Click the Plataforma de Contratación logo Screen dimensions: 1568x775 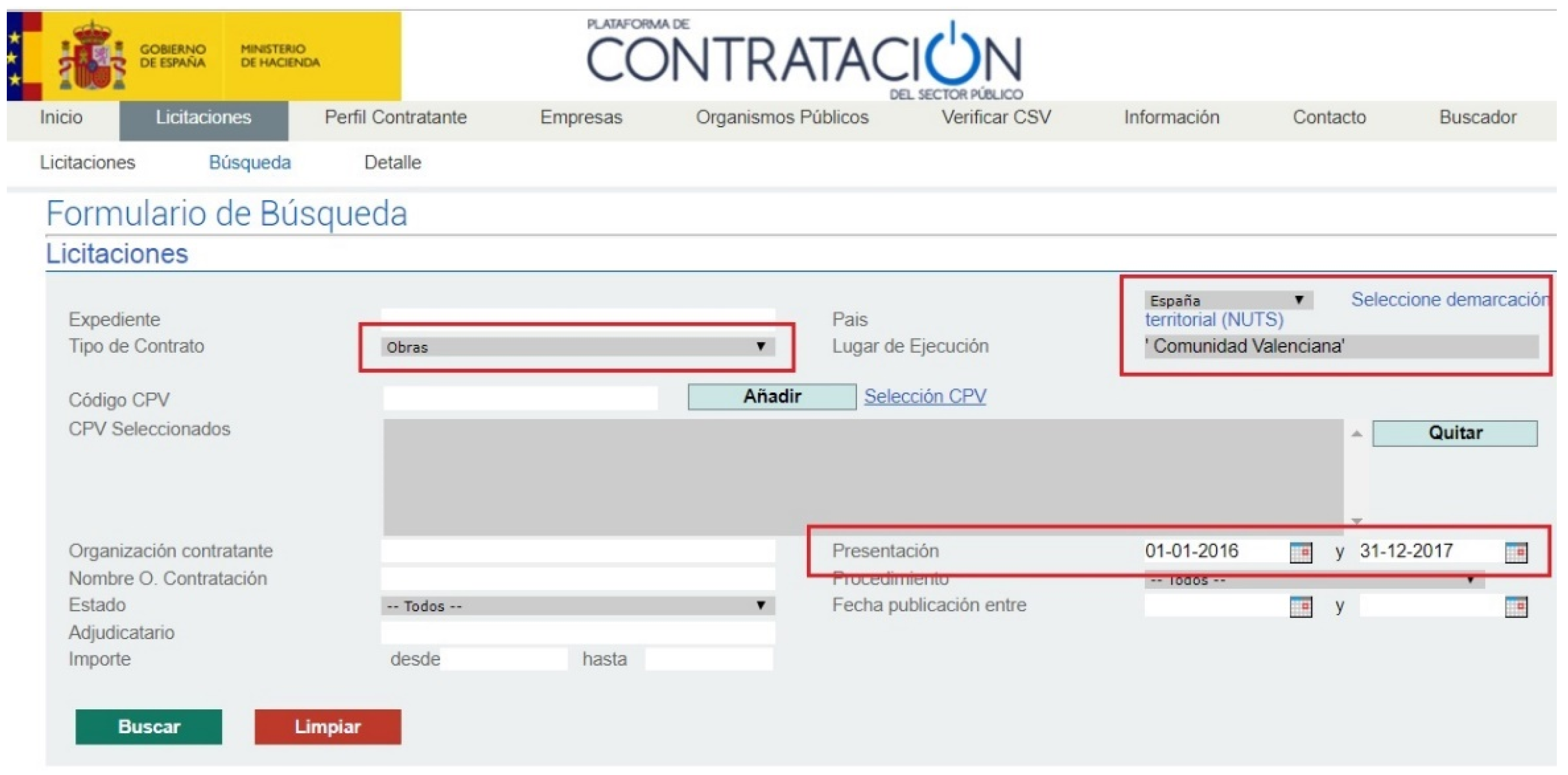point(804,60)
